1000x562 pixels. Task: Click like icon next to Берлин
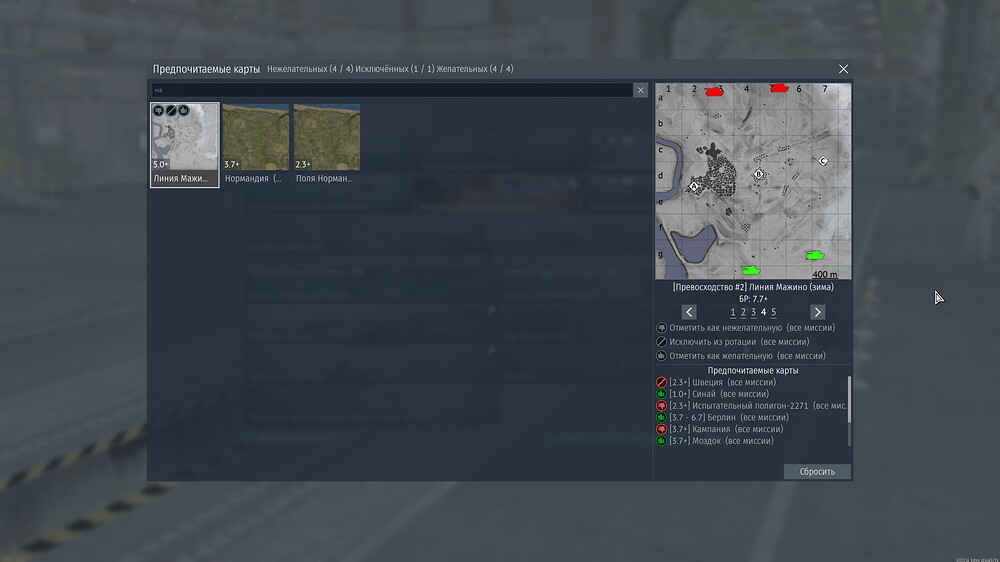click(661, 417)
